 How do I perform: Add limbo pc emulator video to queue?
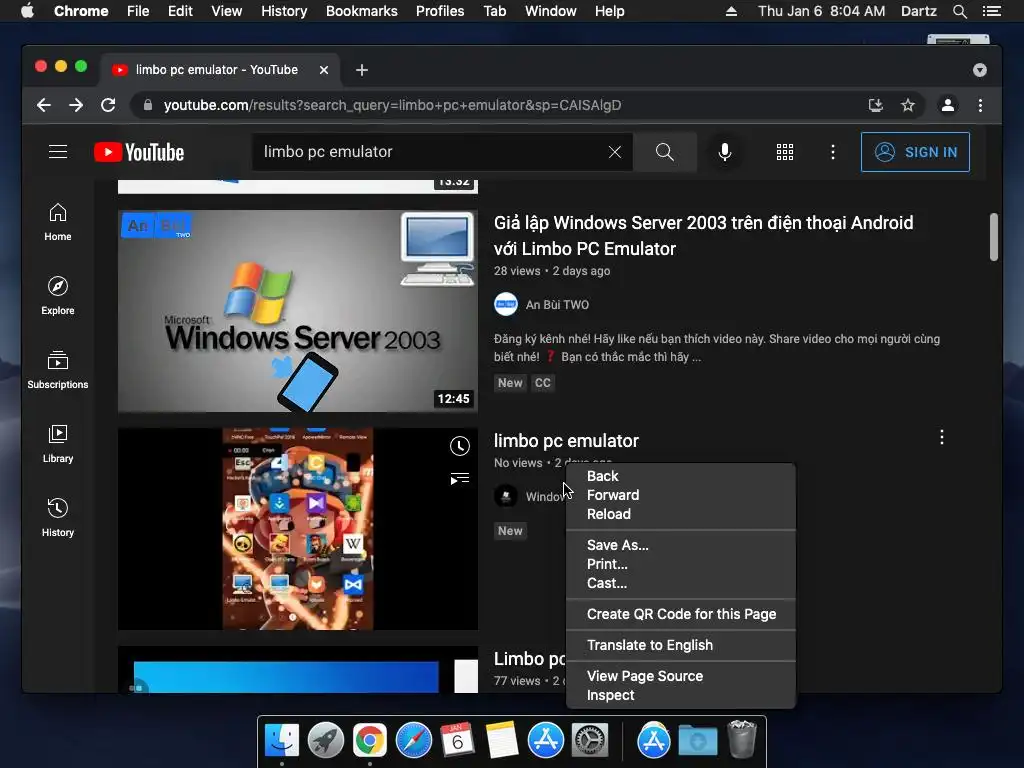click(x=460, y=479)
